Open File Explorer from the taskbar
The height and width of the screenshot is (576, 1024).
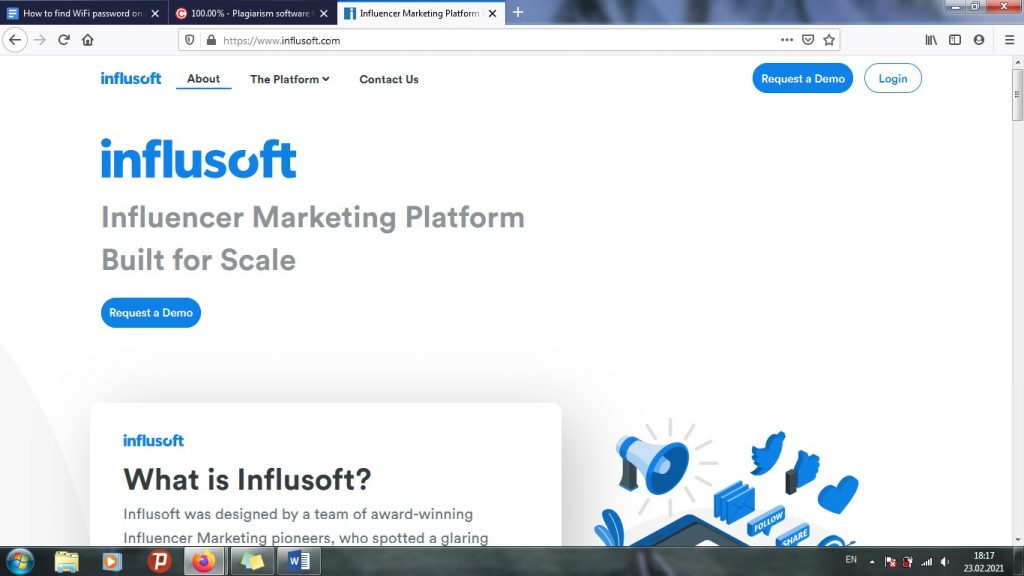(x=66, y=562)
